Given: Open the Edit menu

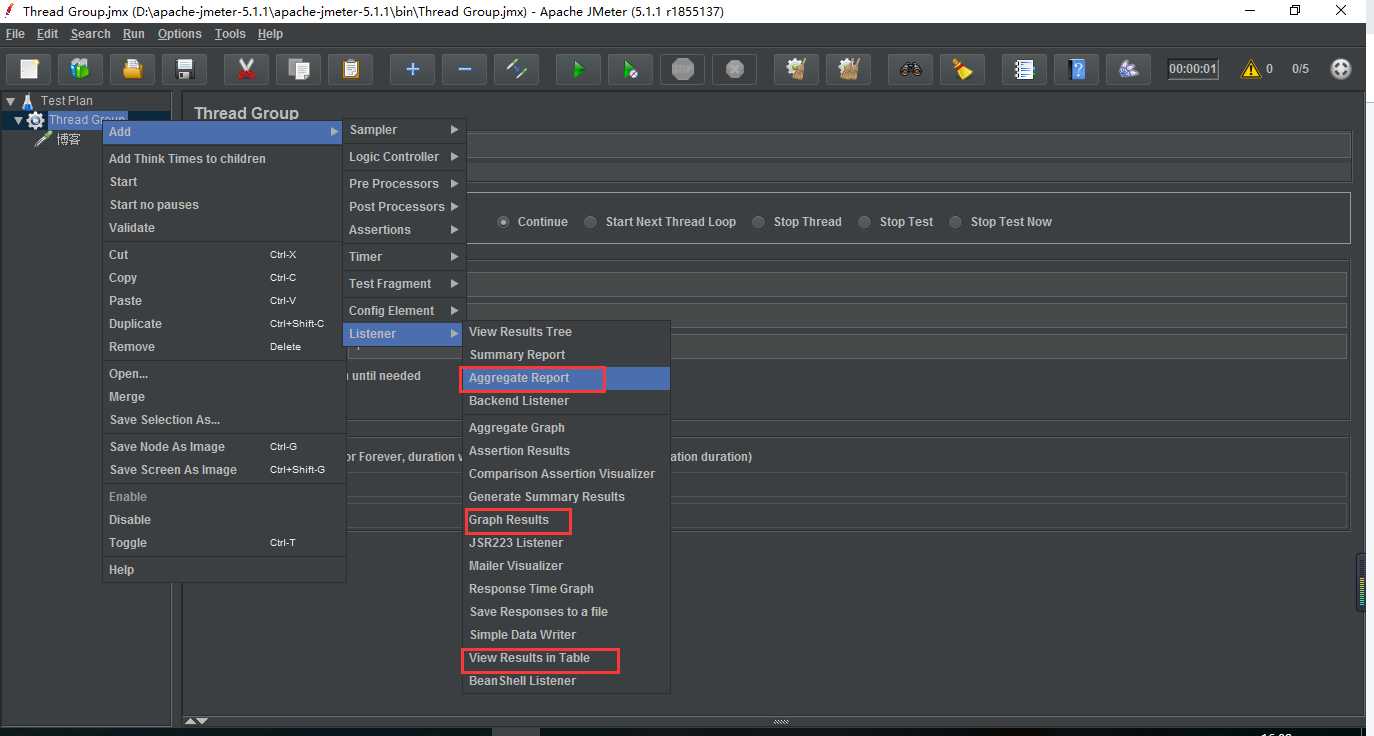Looking at the screenshot, I should pyautogui.click(x=48, y=34).
